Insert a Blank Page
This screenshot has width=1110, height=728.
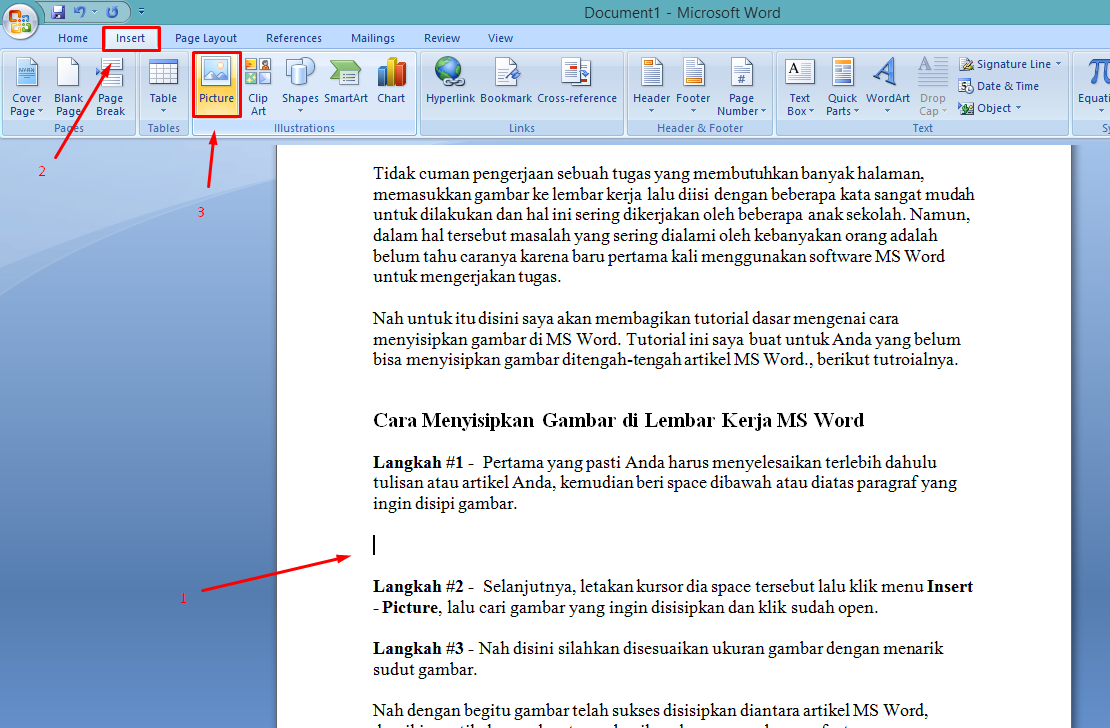pyautogui.click(x=69, y=86)
